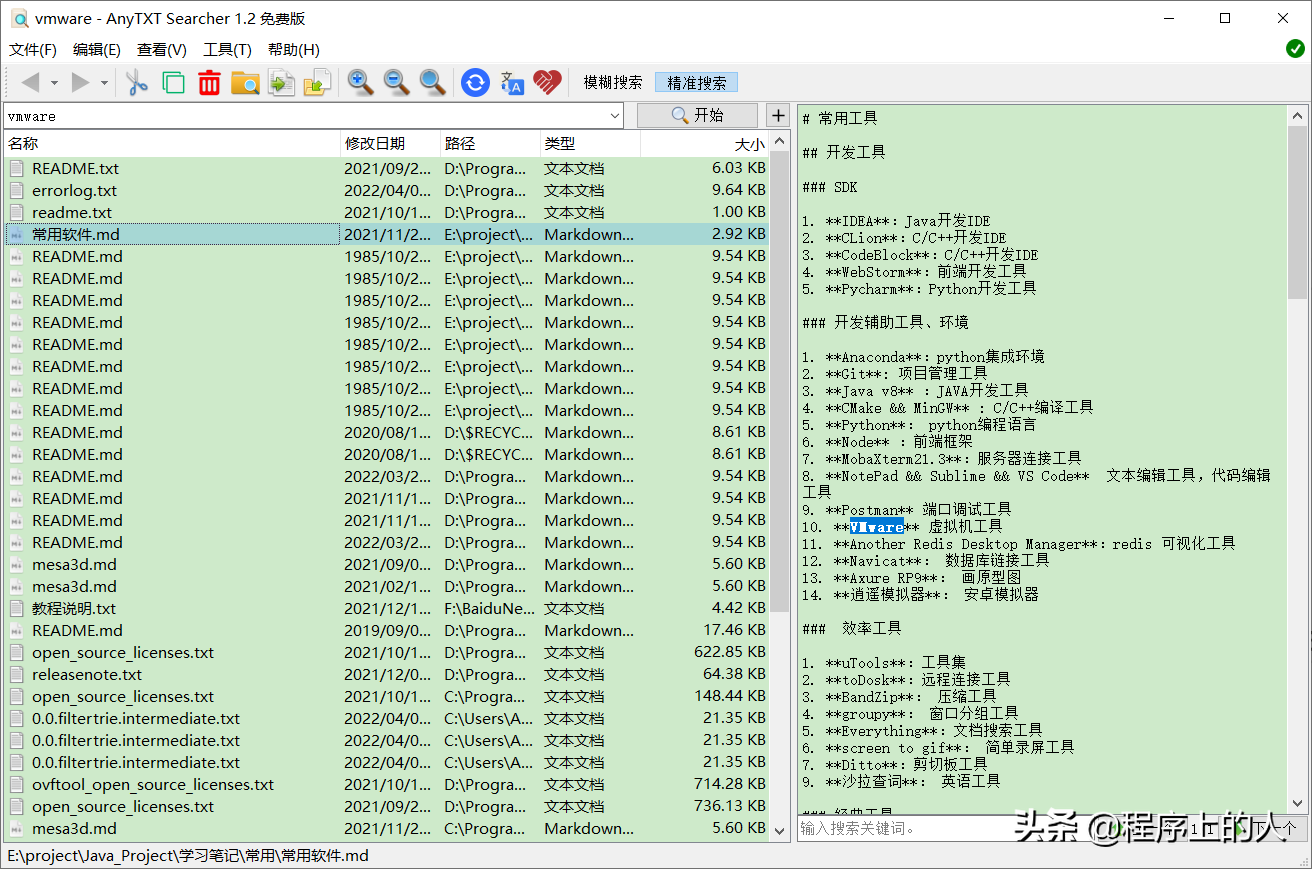The width and height of the screenshot is (1312, 869).
Task: Reset zoom with plain magnifier icon
Action: [432, 83]
